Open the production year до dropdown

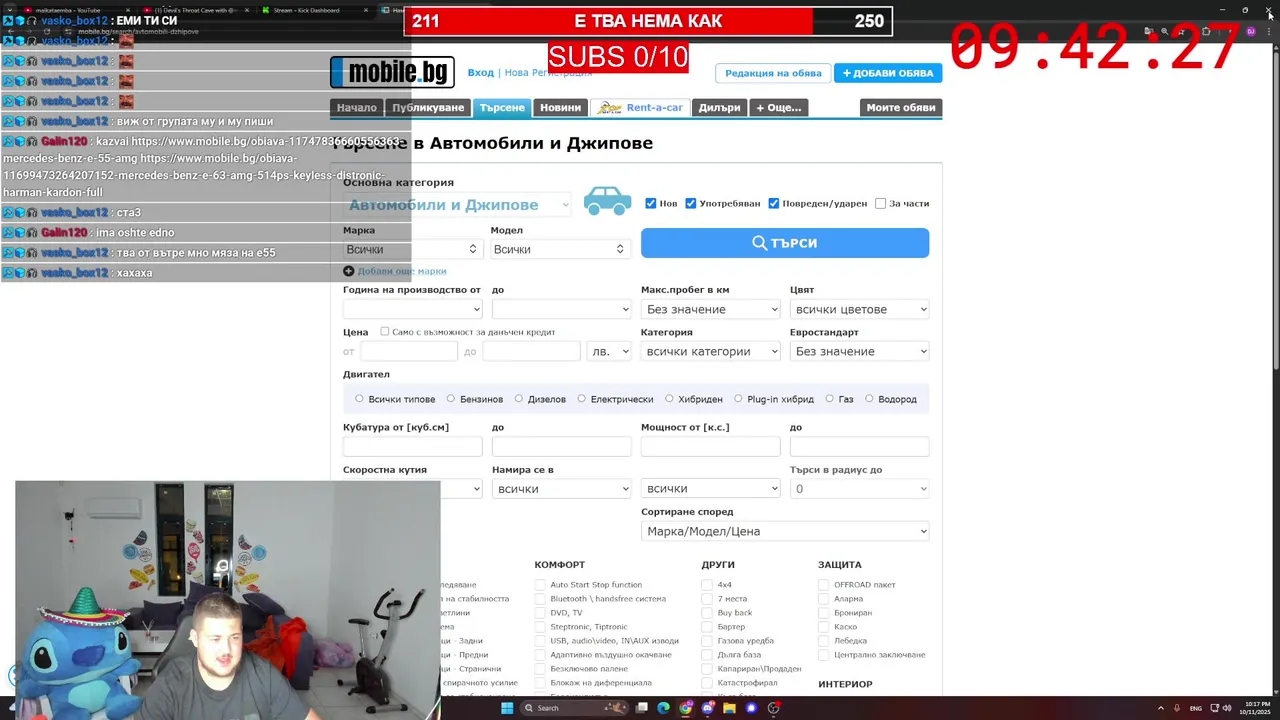(561, 309)
